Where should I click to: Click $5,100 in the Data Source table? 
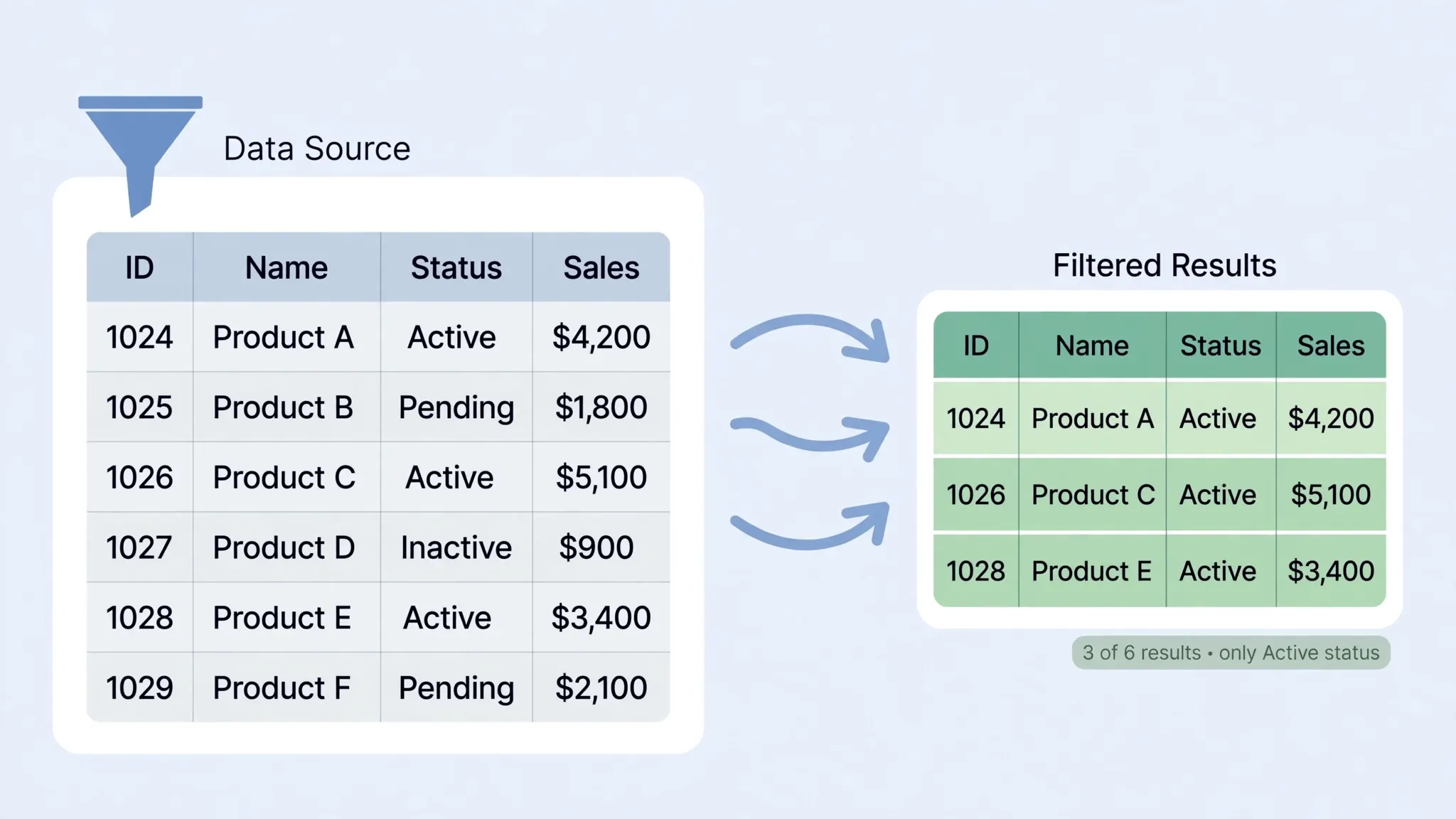[x=601, y=478]
